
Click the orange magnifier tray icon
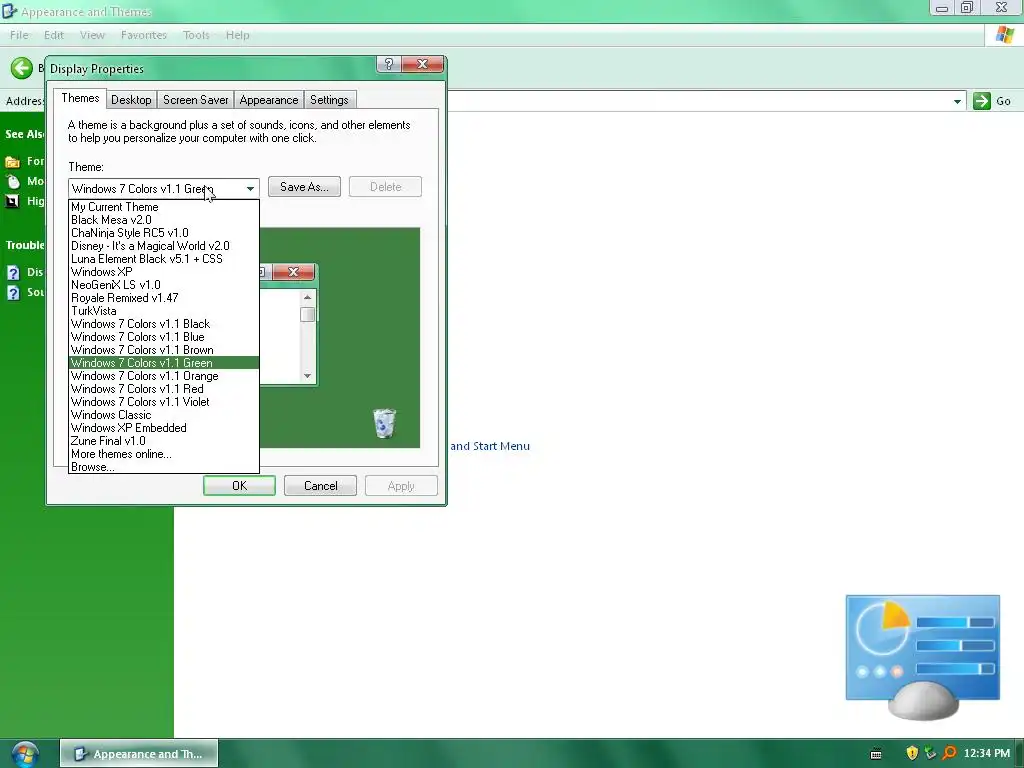click(x=949, y=754)
